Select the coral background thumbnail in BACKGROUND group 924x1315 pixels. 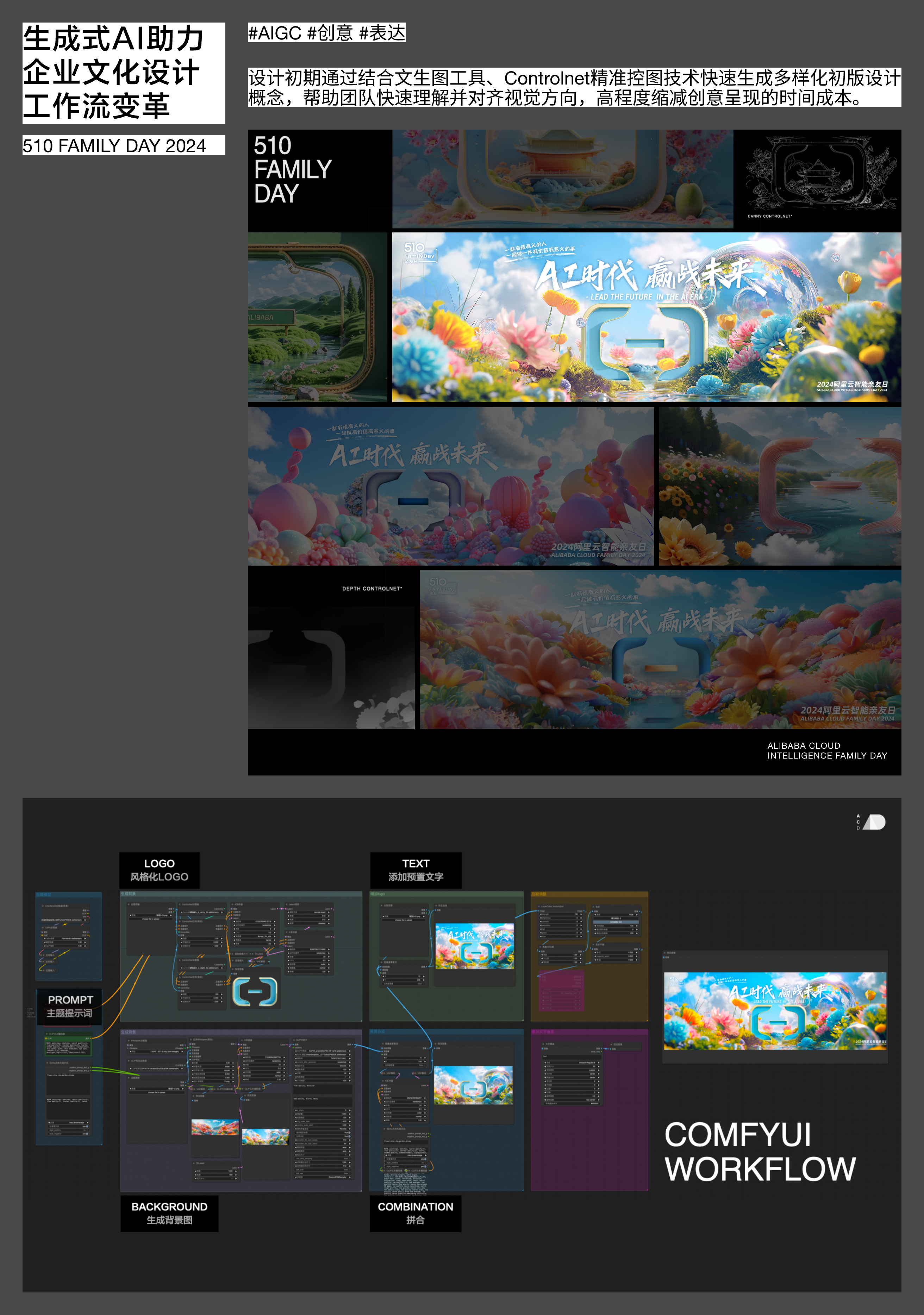[215, 1127]
